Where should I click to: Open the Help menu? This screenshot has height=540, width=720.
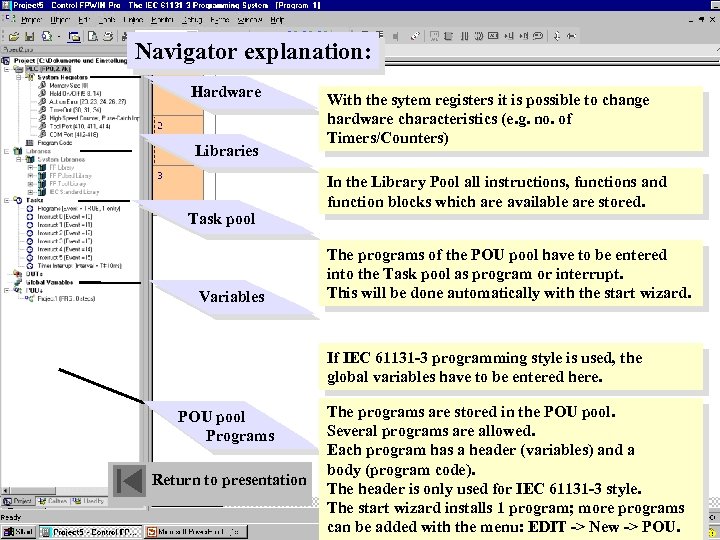pyautogui.click(x=277, y=20)
